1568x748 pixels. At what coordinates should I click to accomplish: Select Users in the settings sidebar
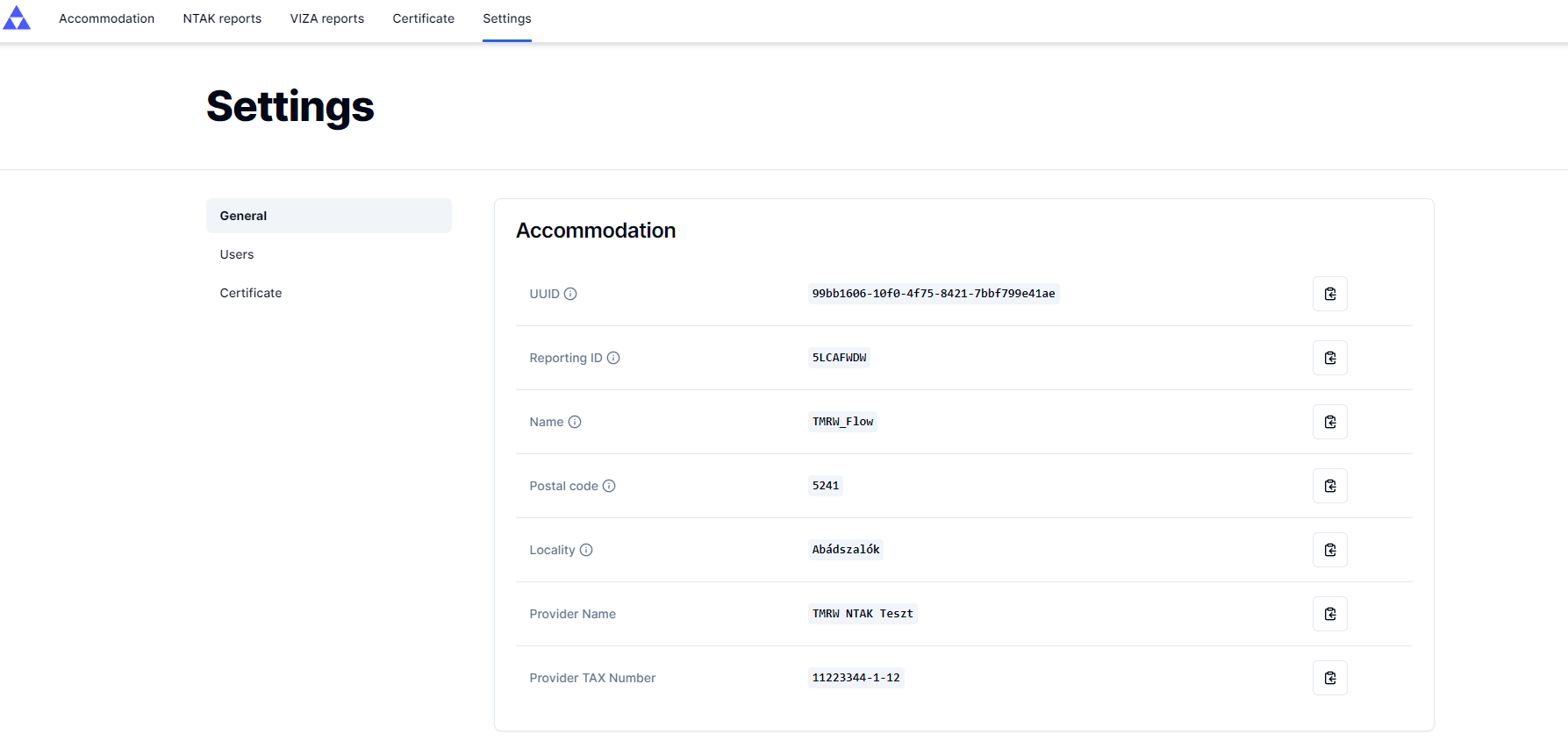click(237, 254)
